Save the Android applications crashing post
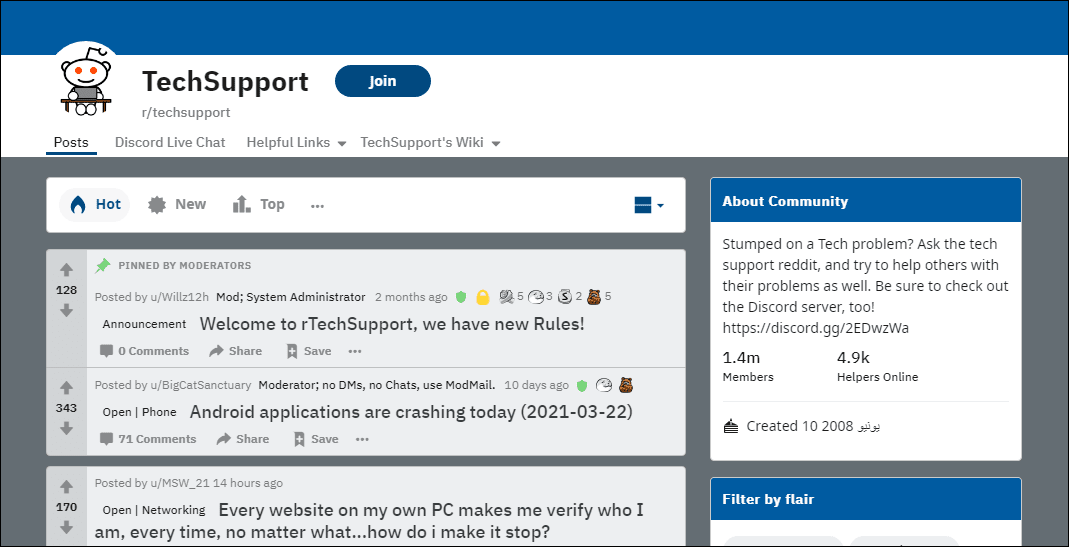The height and width of the screenshot is (547, 1069). (316, 439)
